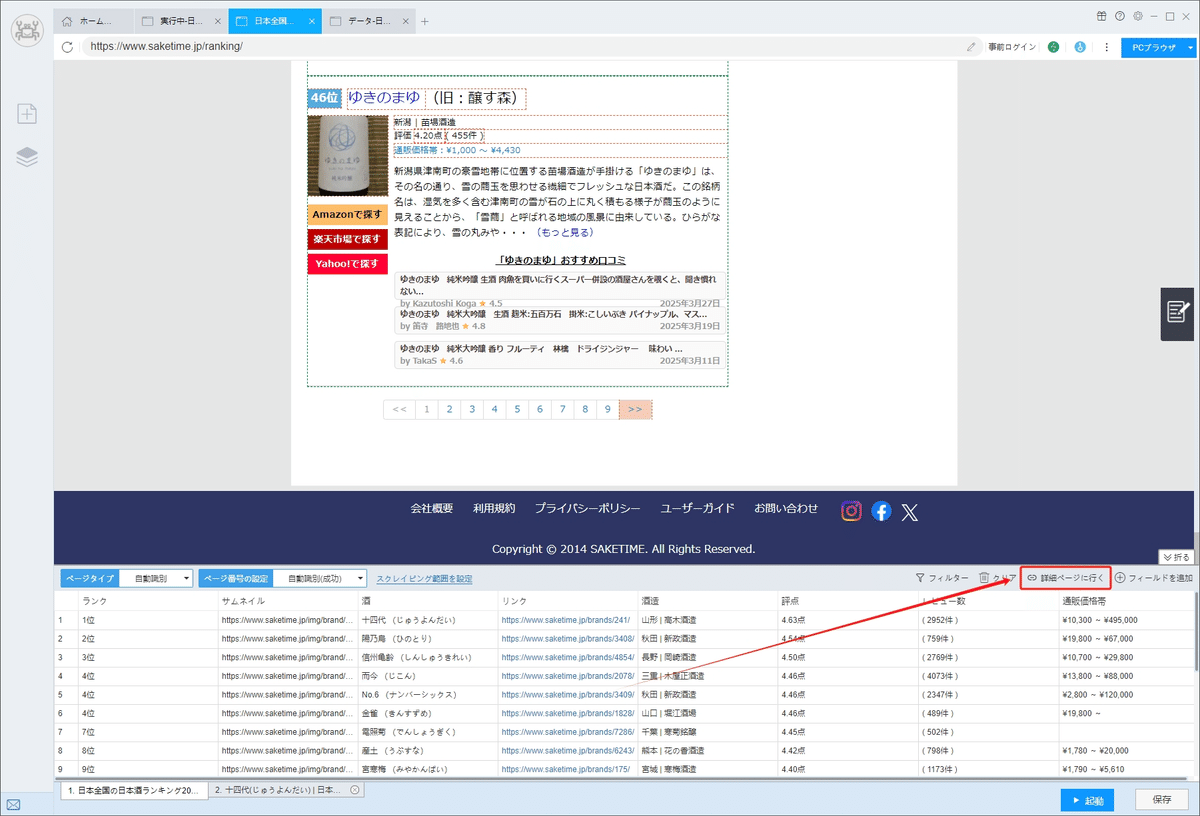Click フィールドを追加 add field button
Screen dimensions: 1200x816
pos(1154,578)
